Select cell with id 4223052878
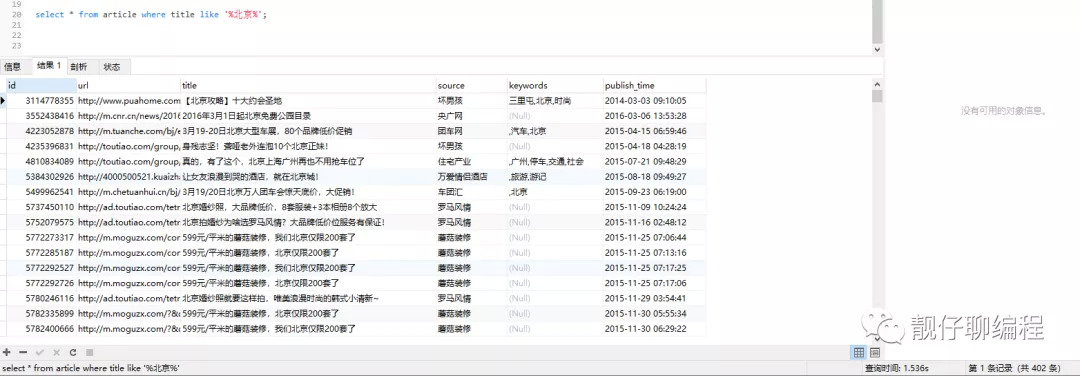The image size is (1080, 376). tap(41, 131)
